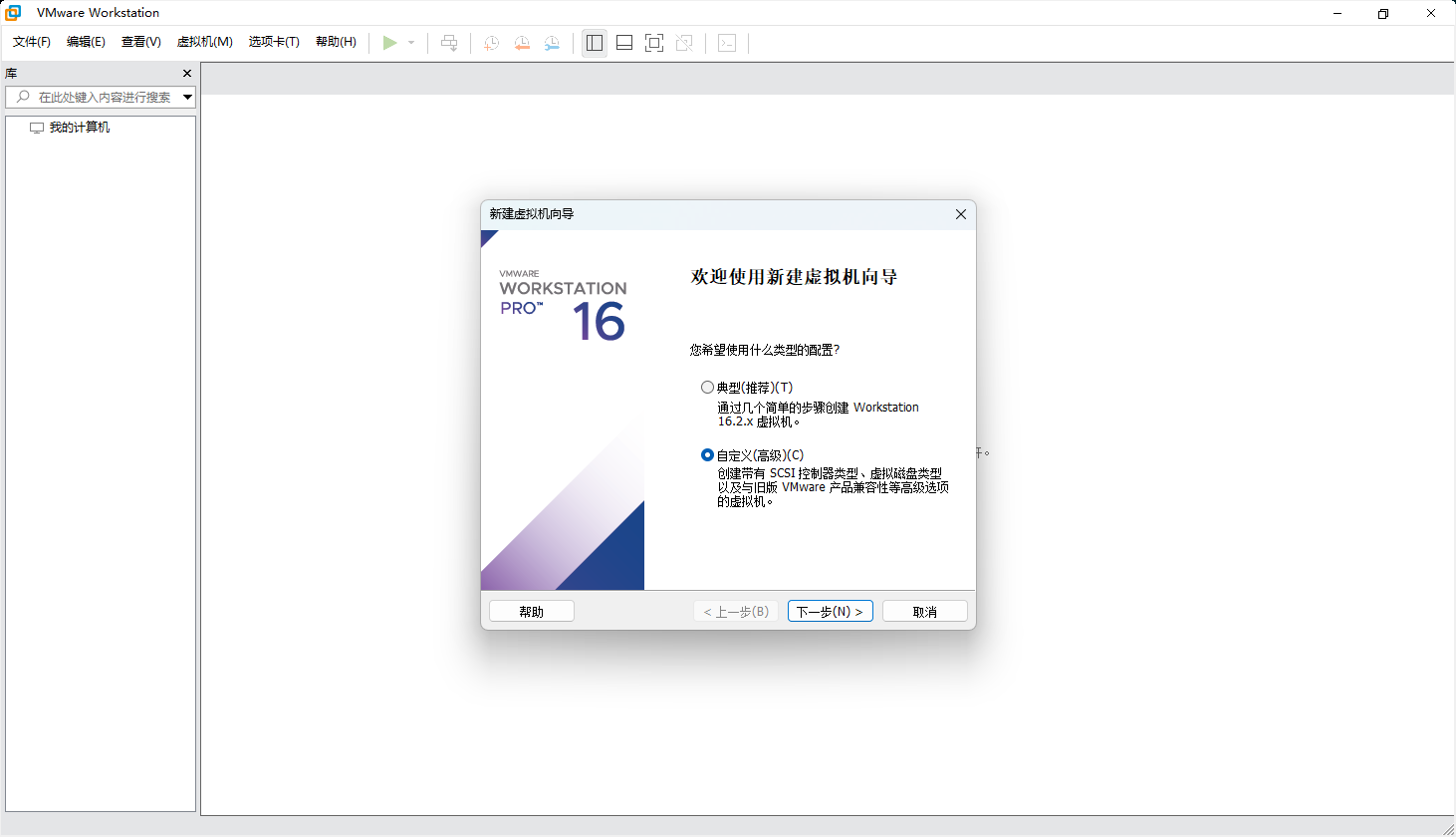Click the console view toolbar icon
The image size is (1456, 837).
pos(727,43)
